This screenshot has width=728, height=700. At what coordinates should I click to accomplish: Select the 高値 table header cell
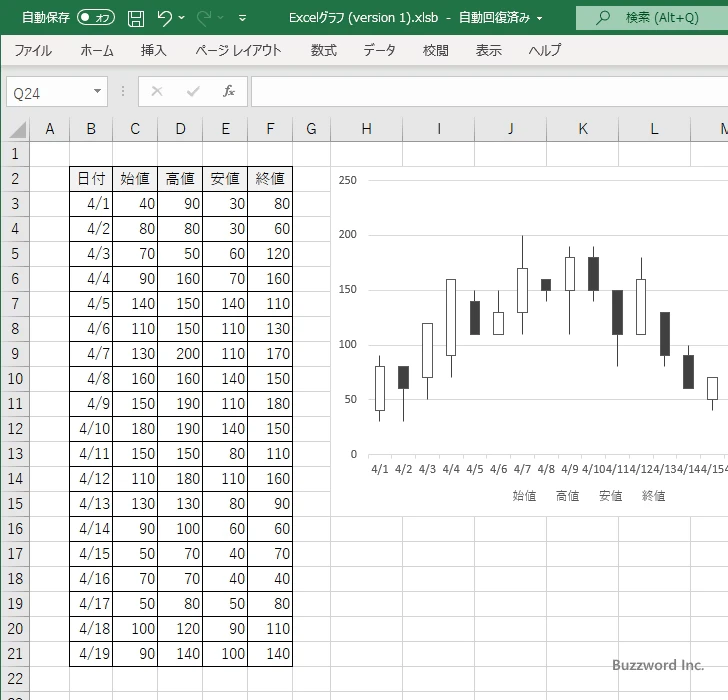(180, 179)
